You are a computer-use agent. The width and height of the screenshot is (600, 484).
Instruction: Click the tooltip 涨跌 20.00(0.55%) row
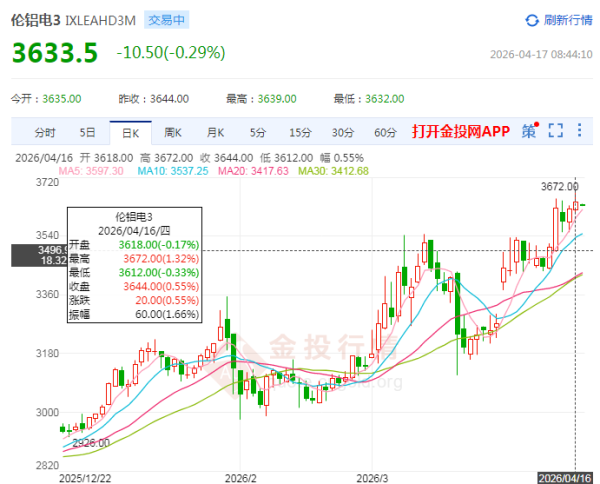pos(134,300)
